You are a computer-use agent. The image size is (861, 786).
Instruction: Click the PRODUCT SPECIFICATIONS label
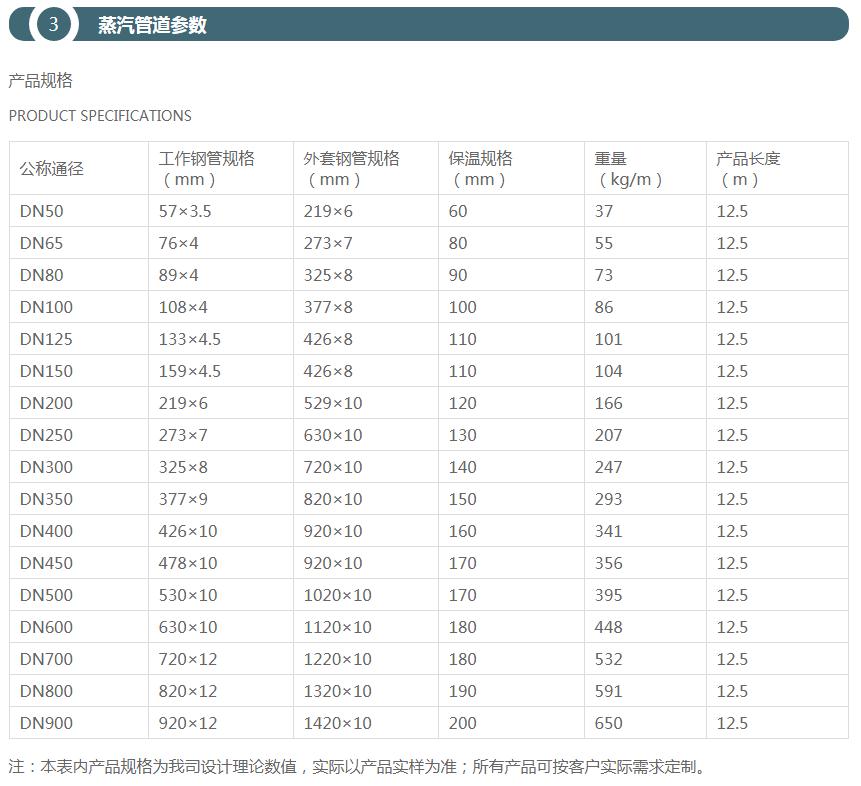(100, 116)
